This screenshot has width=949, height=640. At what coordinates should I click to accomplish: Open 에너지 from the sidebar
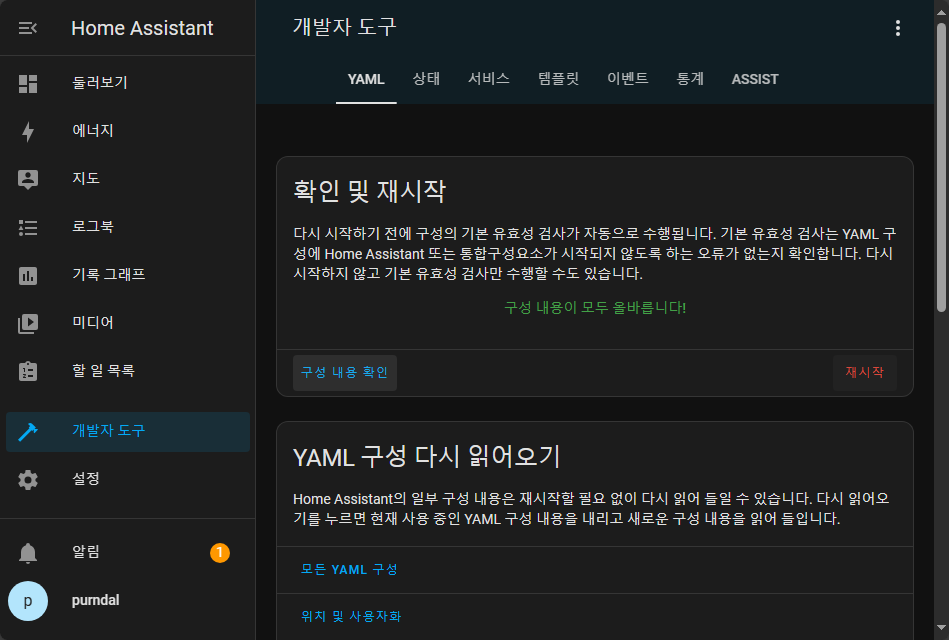128,131
